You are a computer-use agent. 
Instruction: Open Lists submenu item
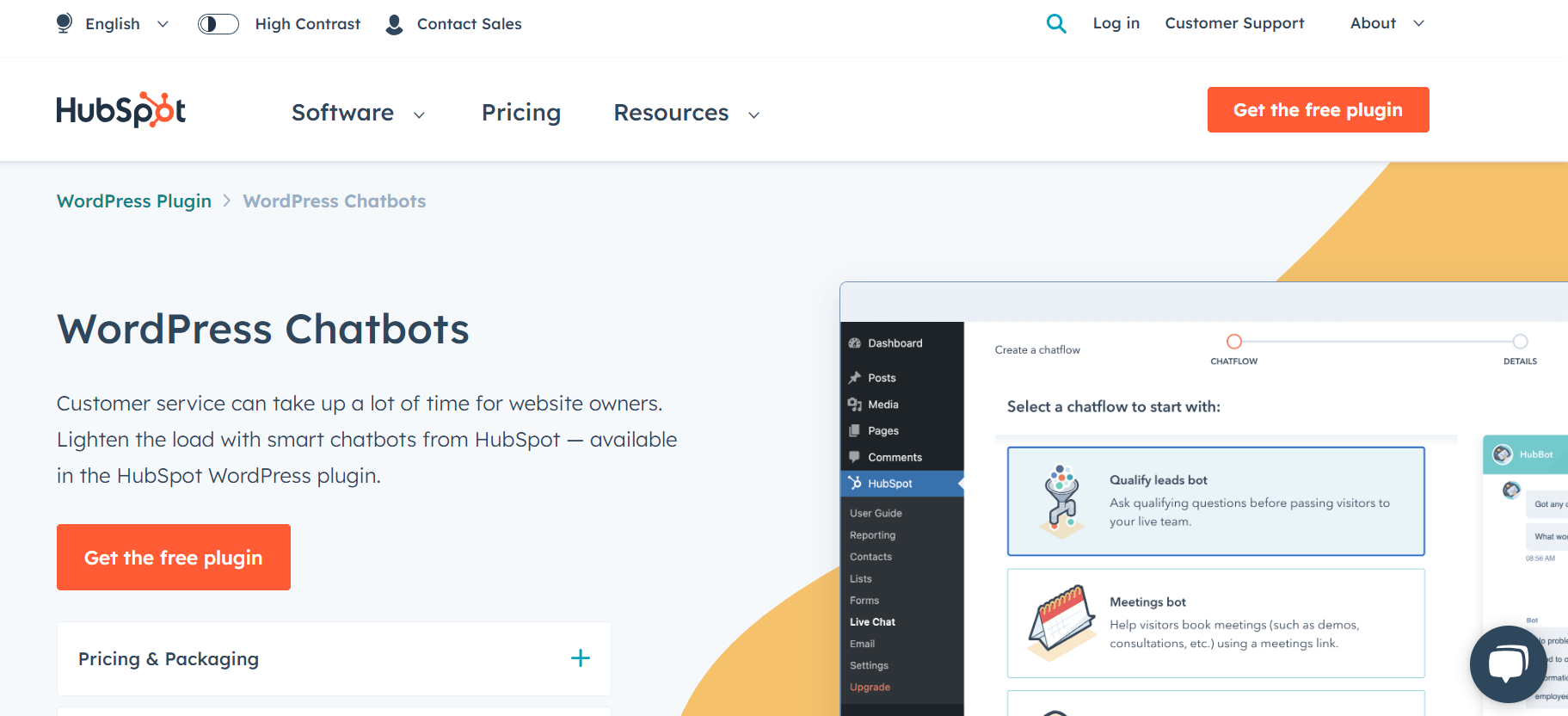860,579
